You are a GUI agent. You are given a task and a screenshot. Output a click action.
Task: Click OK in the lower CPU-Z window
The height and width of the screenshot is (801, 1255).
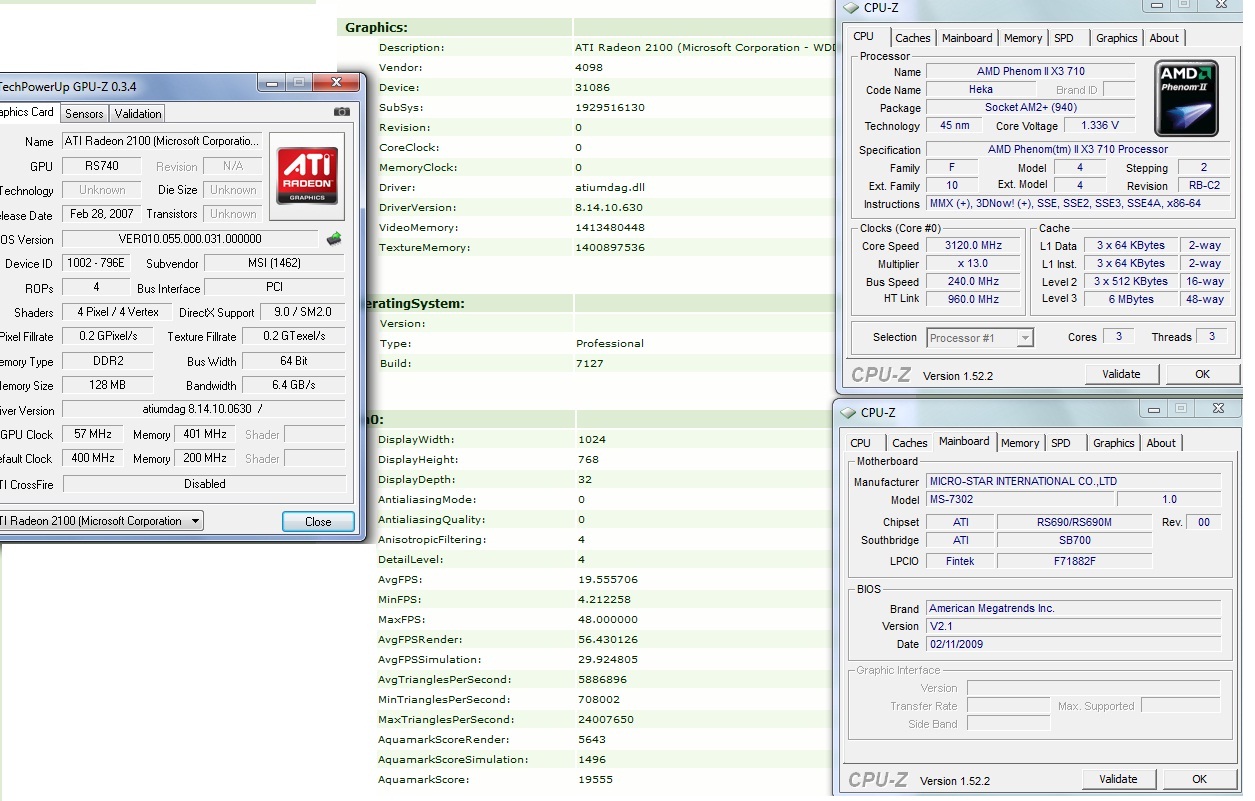pyautogui.click(x=1199, y=779)
